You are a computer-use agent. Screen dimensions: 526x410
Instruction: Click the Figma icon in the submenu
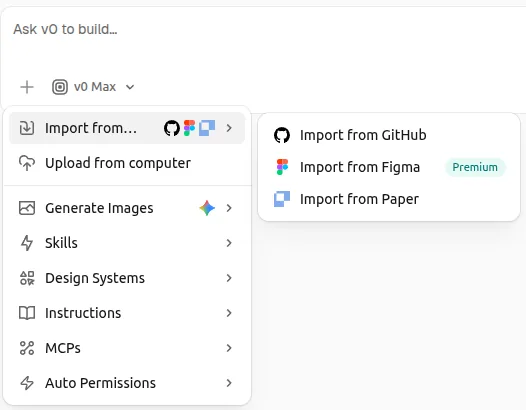click(x=282, y=167)
